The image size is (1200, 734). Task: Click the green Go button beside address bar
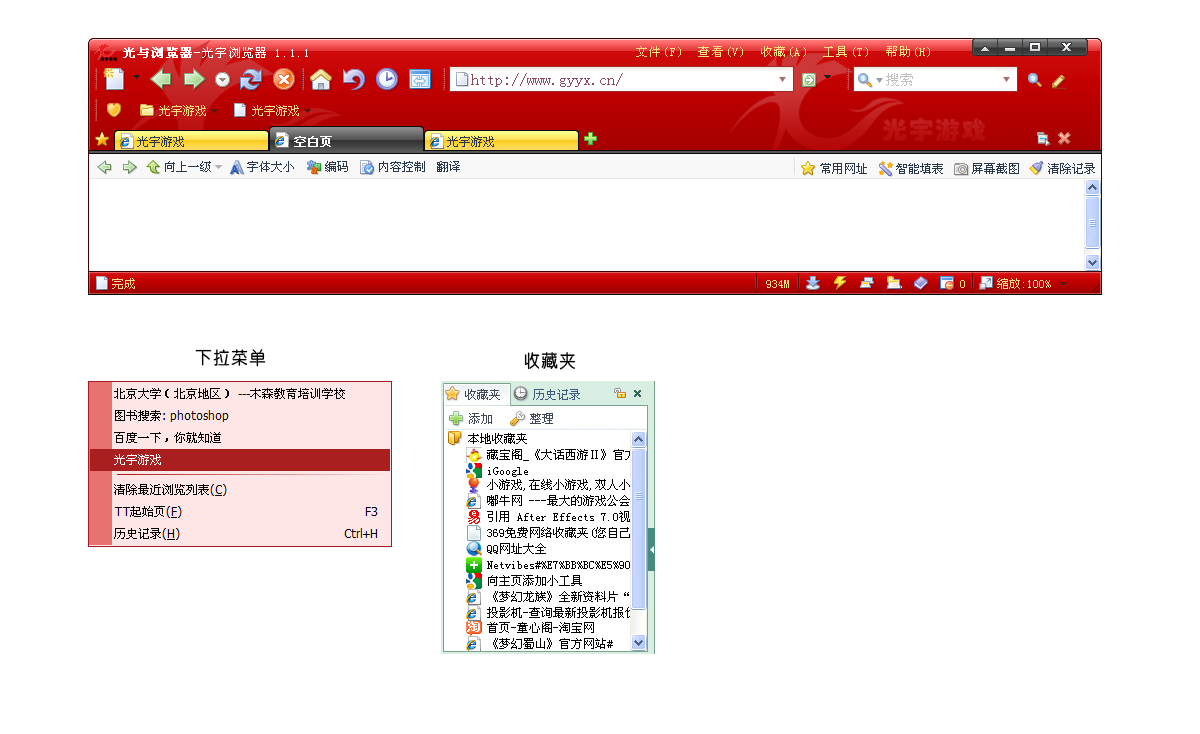[x=809, y=80]
